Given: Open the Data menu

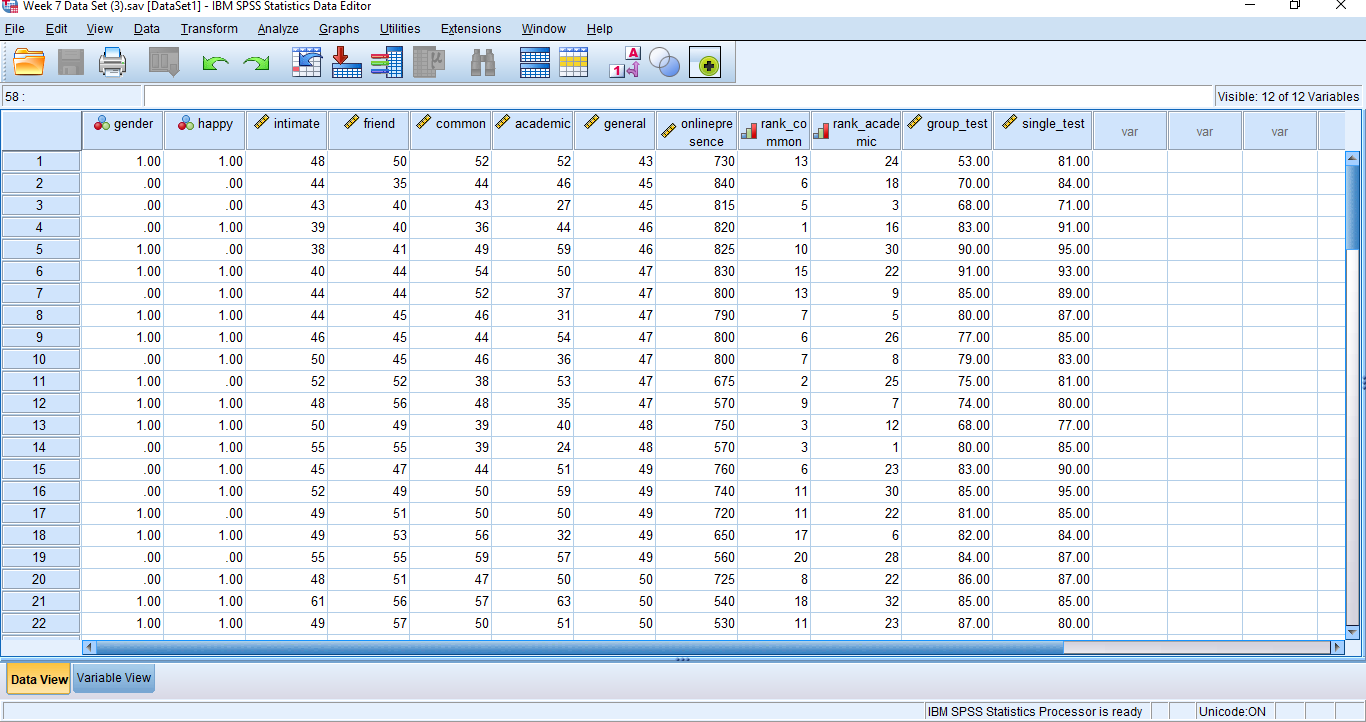Looking at the screenshot, I should pos(147,29).
